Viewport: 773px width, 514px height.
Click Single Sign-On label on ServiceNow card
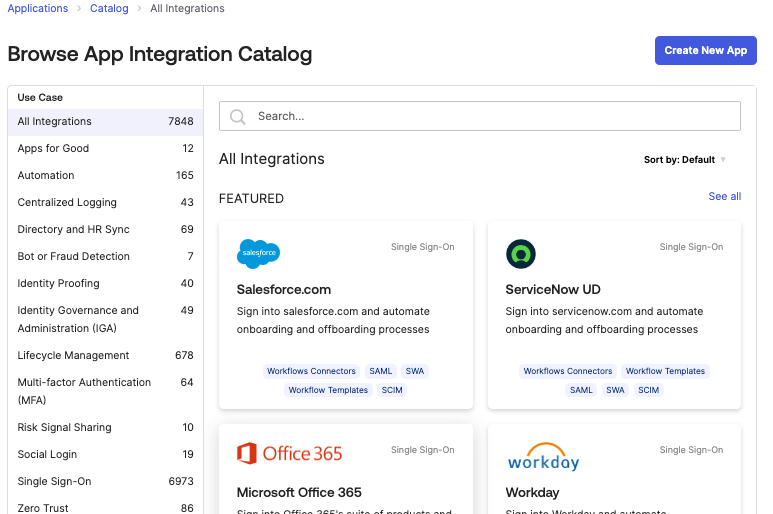(691, 247)
